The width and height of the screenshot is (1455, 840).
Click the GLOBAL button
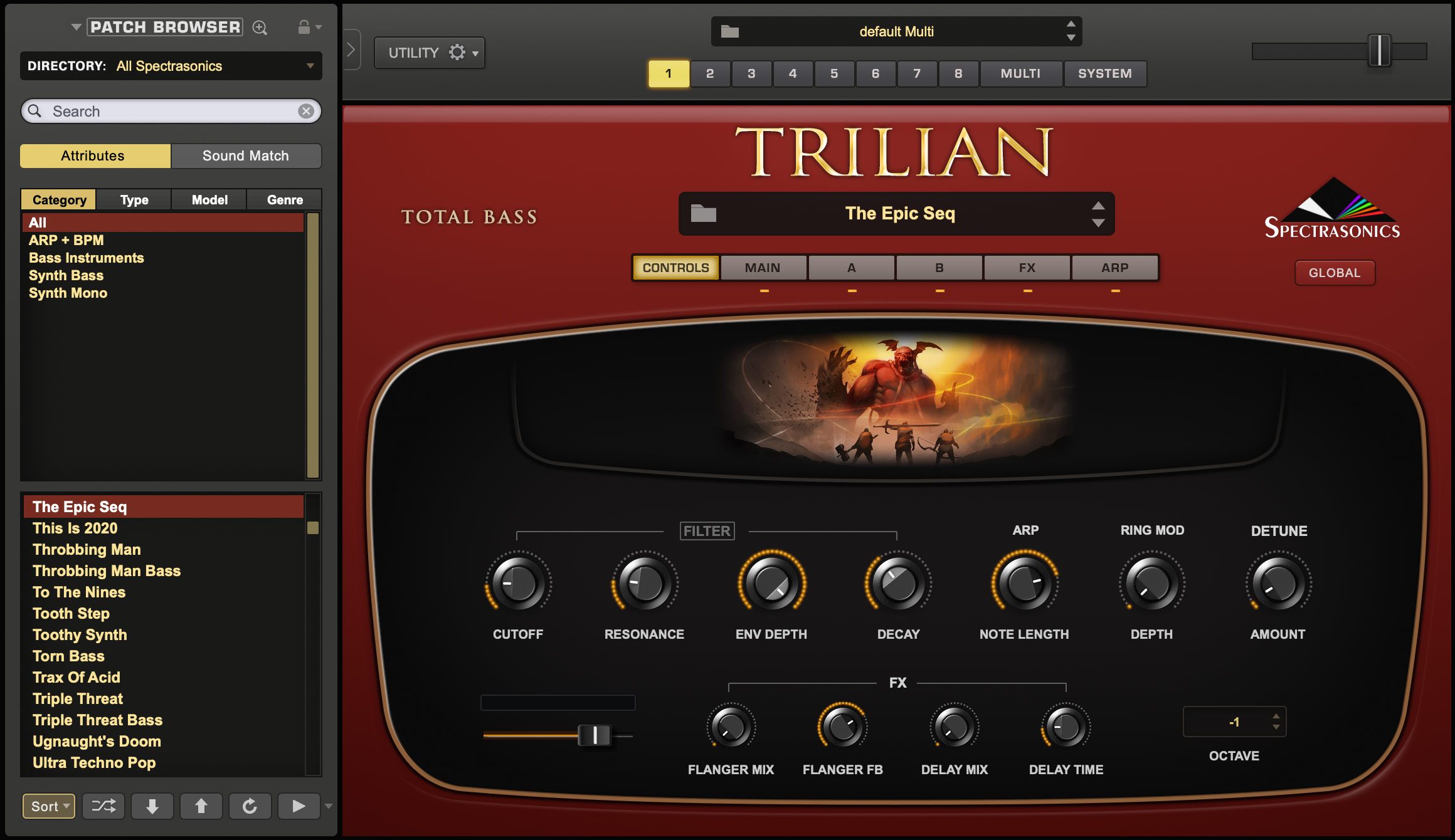coord(1335,272)
